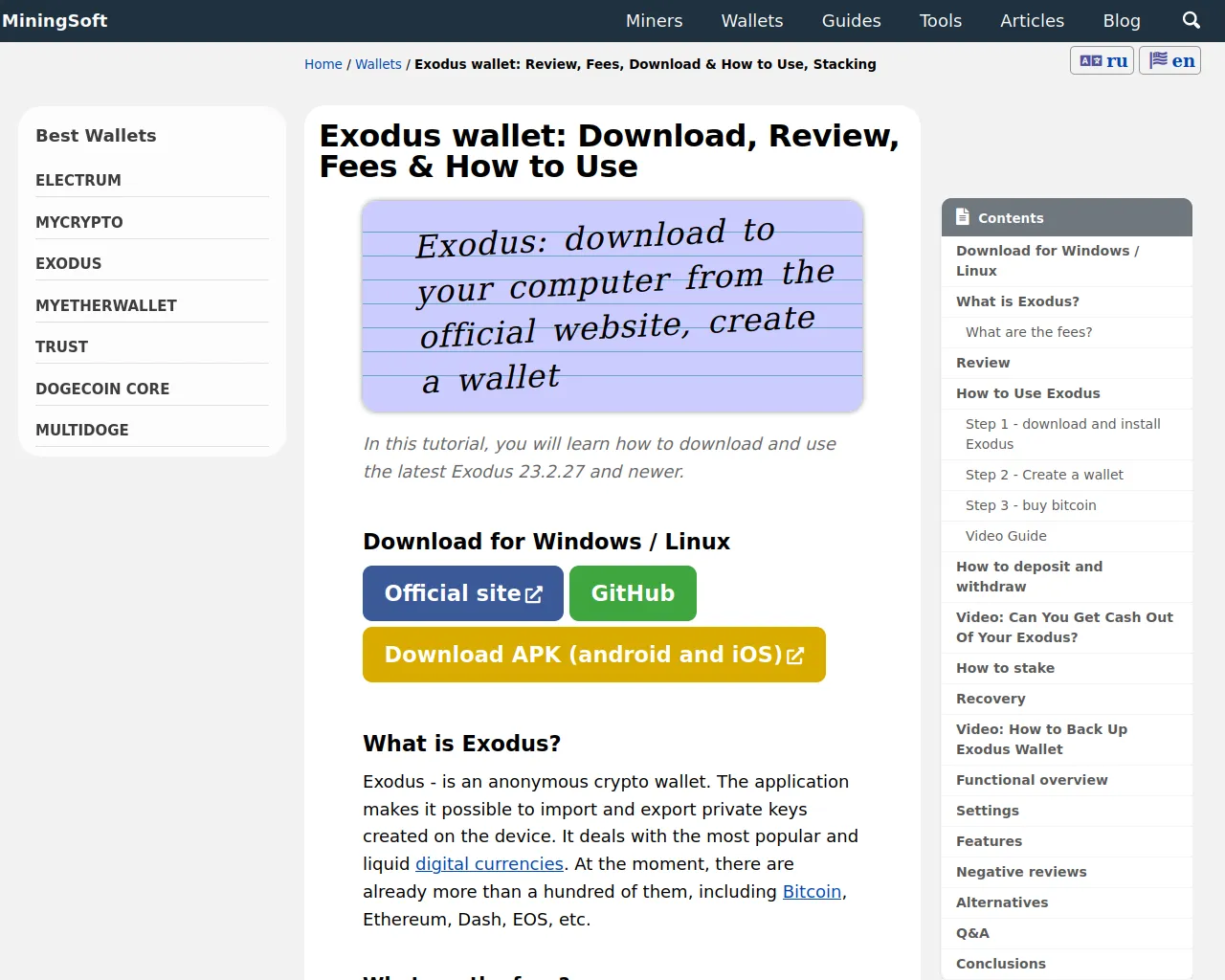This screenshot has width=1225, height=980.
Task: Jump to Step 3 - buy bitcoin
Action: click(1067, 505)
